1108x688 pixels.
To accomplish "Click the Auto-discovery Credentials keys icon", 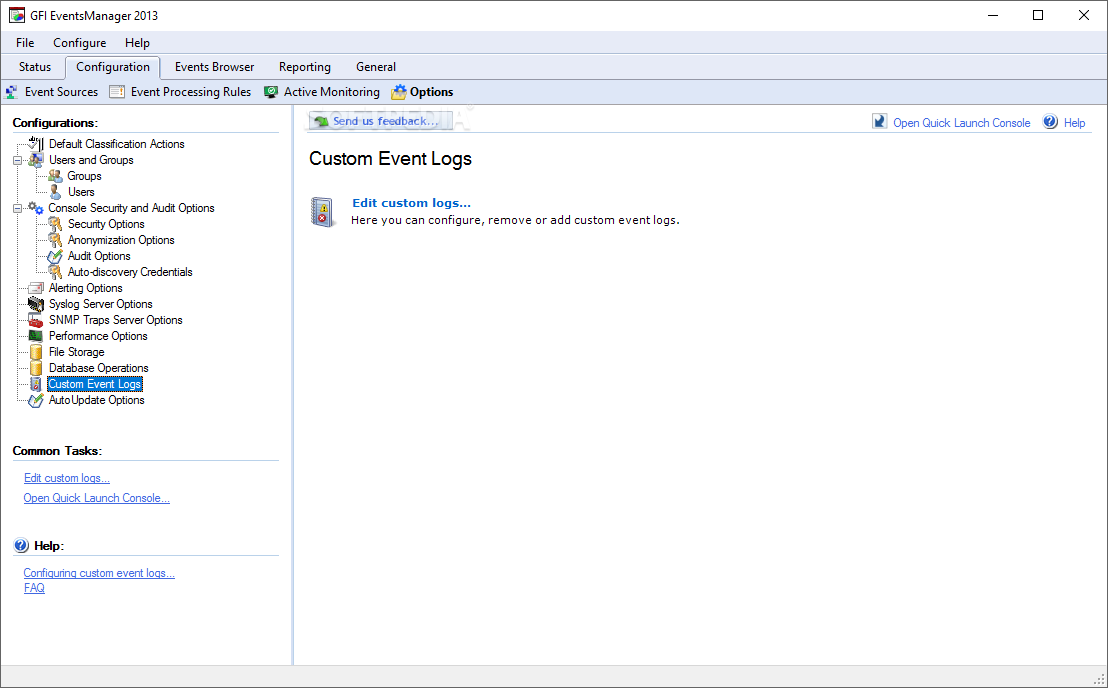I will (x=55, y=272).
